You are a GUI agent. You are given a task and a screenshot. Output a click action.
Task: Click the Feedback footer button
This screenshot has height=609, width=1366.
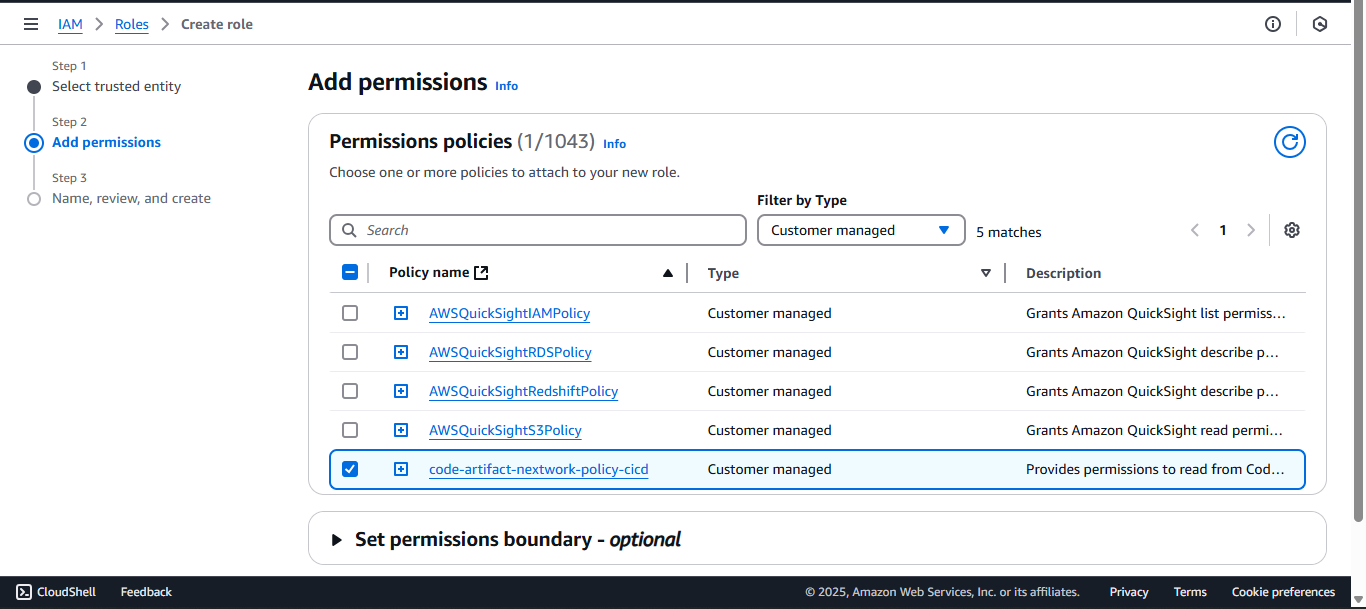coord(146,592)
